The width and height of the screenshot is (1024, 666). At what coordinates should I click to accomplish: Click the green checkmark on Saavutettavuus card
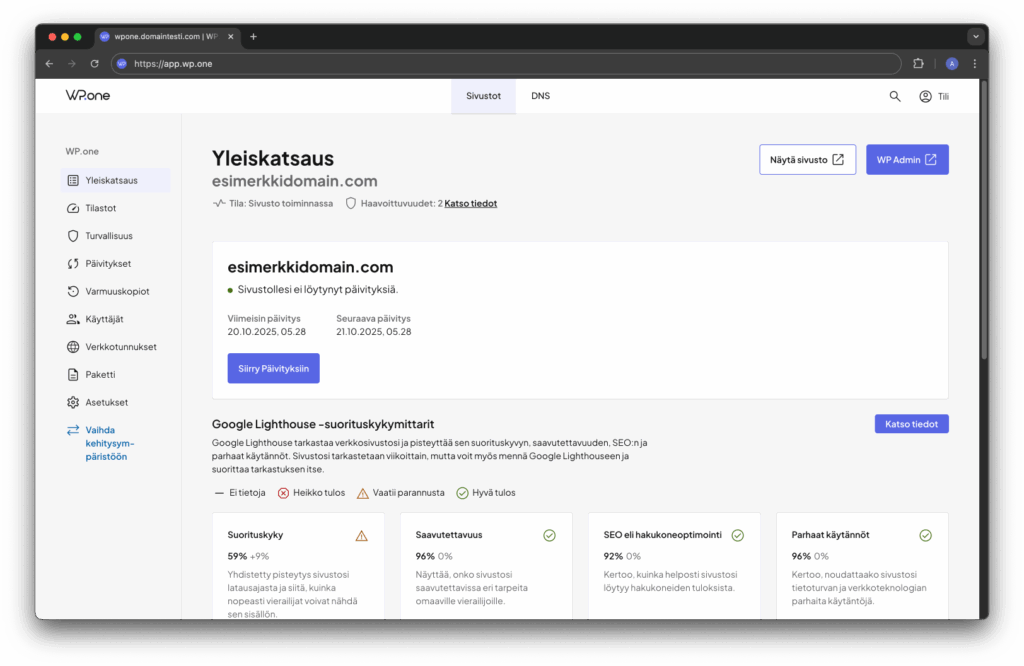tap(549, 536)
